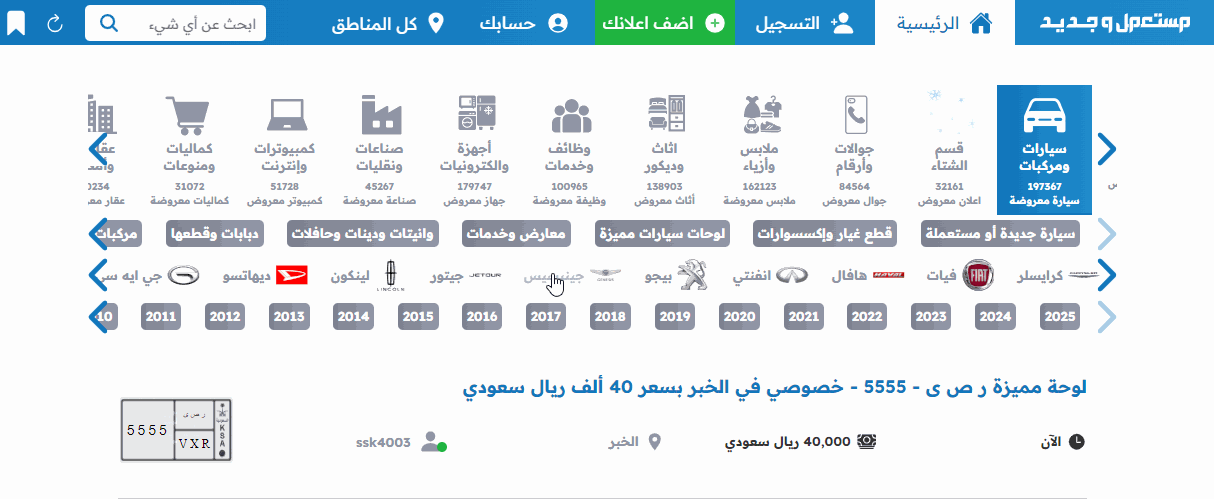Select model year 2017
Viewport: 1214px width, 499px height.
point(546,317)
